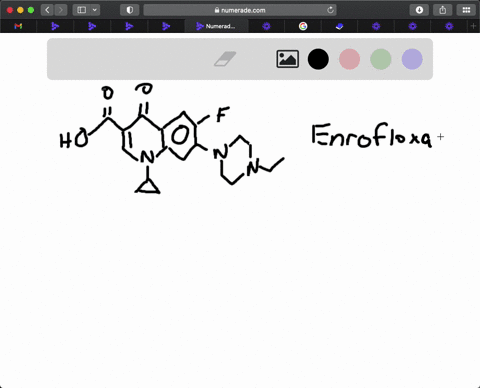Switch to the Google tab
This screenshot has height=388, width=480.
click(303, 26)
